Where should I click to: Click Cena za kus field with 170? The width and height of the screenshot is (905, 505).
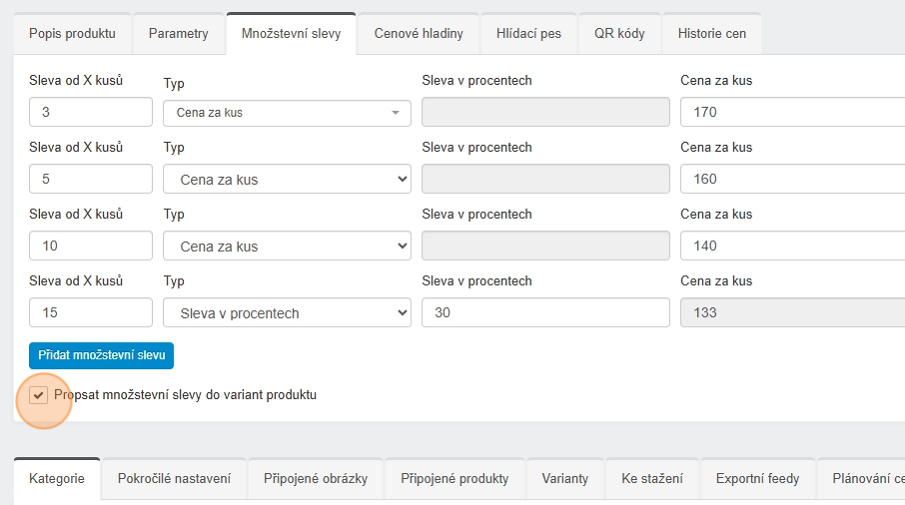(x=790, y=113)
